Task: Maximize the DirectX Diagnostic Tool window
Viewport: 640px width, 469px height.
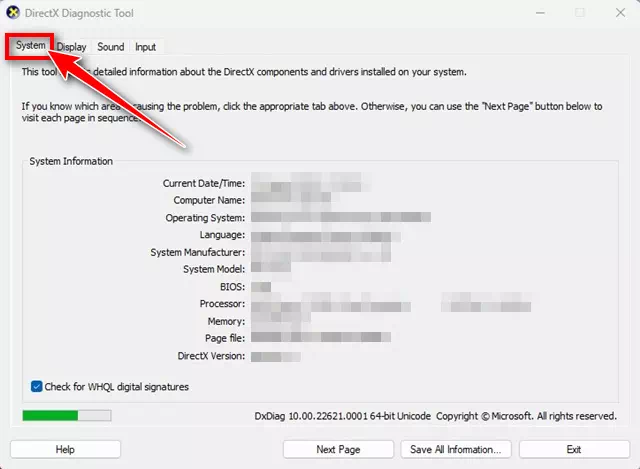Action: click(580, 13)
